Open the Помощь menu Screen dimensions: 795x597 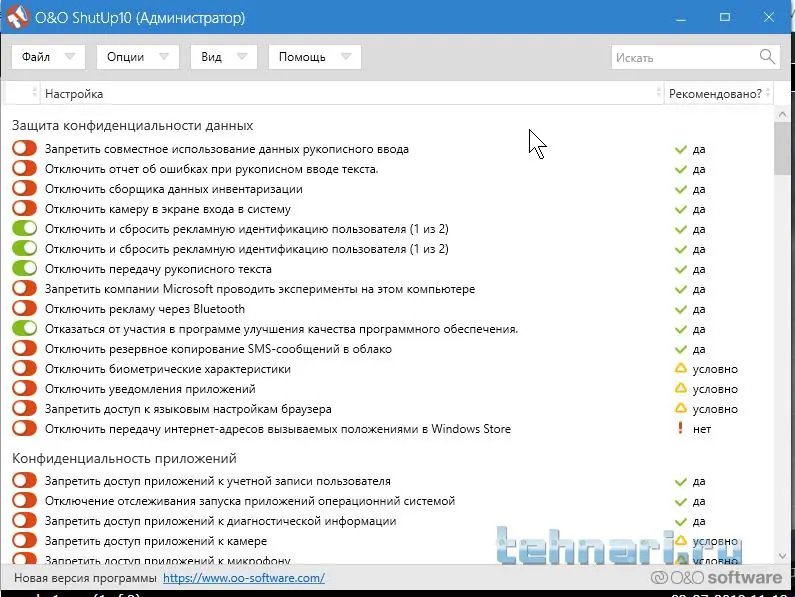point(314,57)
